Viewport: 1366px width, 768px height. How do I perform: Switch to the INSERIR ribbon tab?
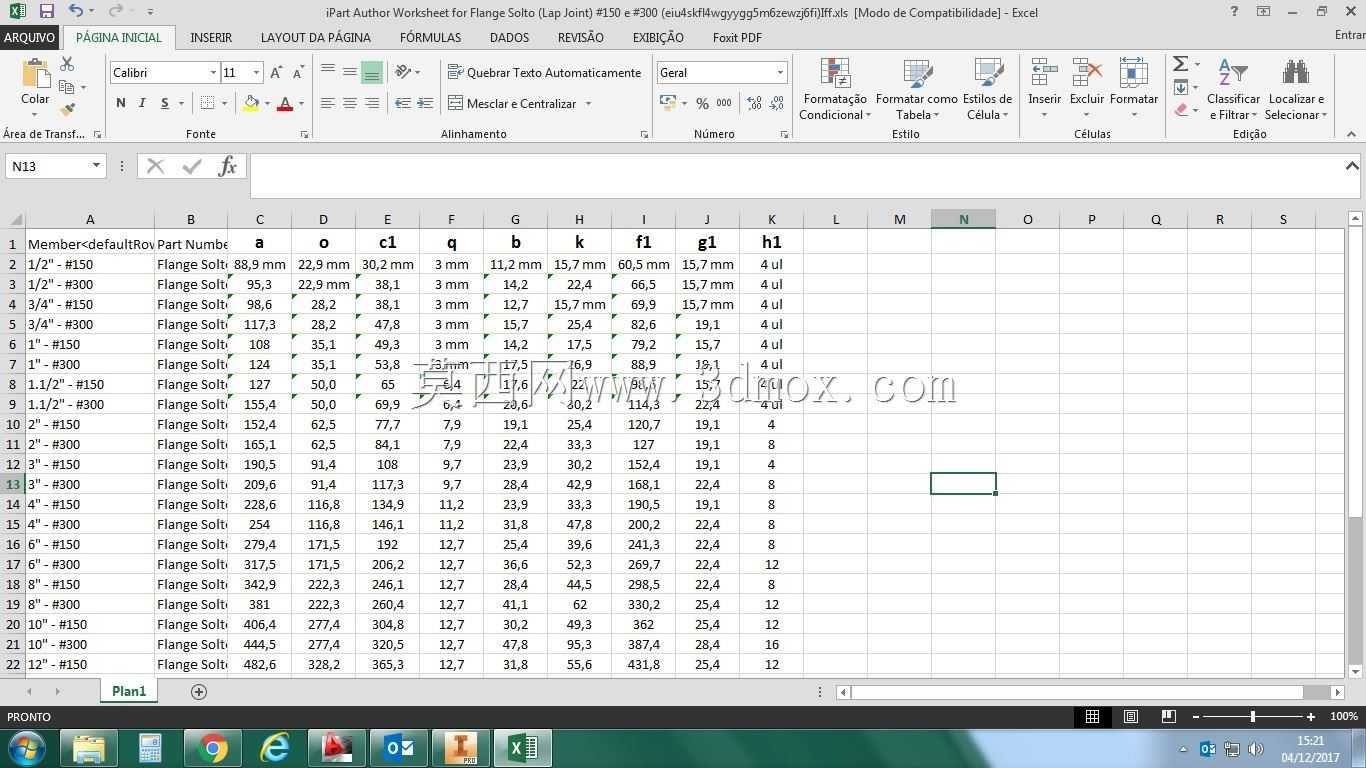[211, 37]
